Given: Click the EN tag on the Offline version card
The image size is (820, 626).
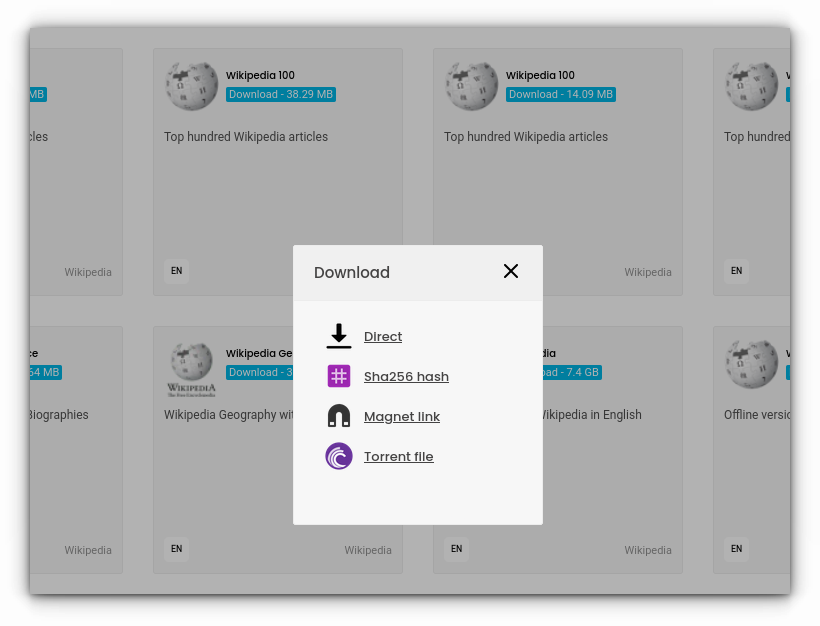Looking at the screenshot, I should (x=736, y=549).
